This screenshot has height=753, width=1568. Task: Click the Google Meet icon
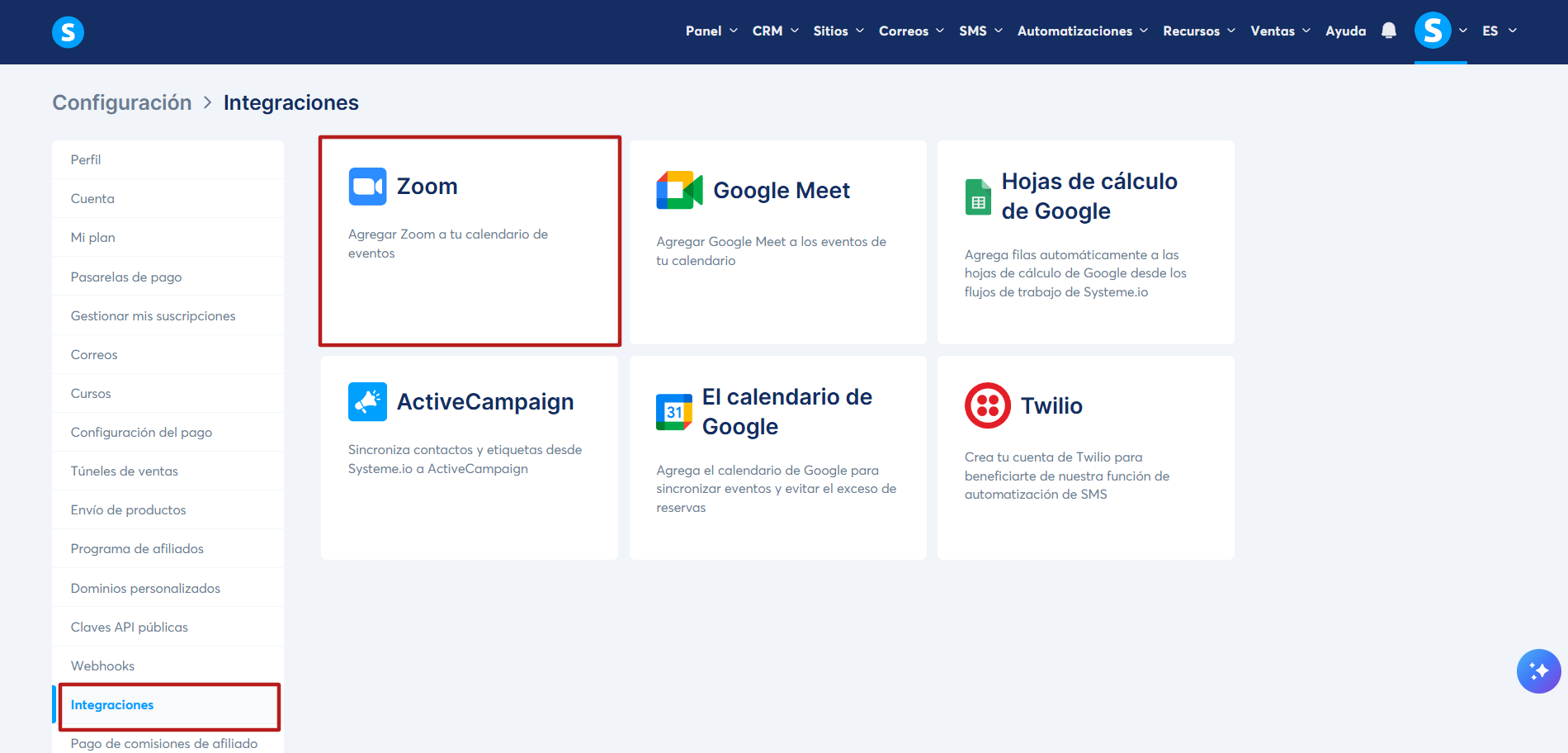pos(679,191)
